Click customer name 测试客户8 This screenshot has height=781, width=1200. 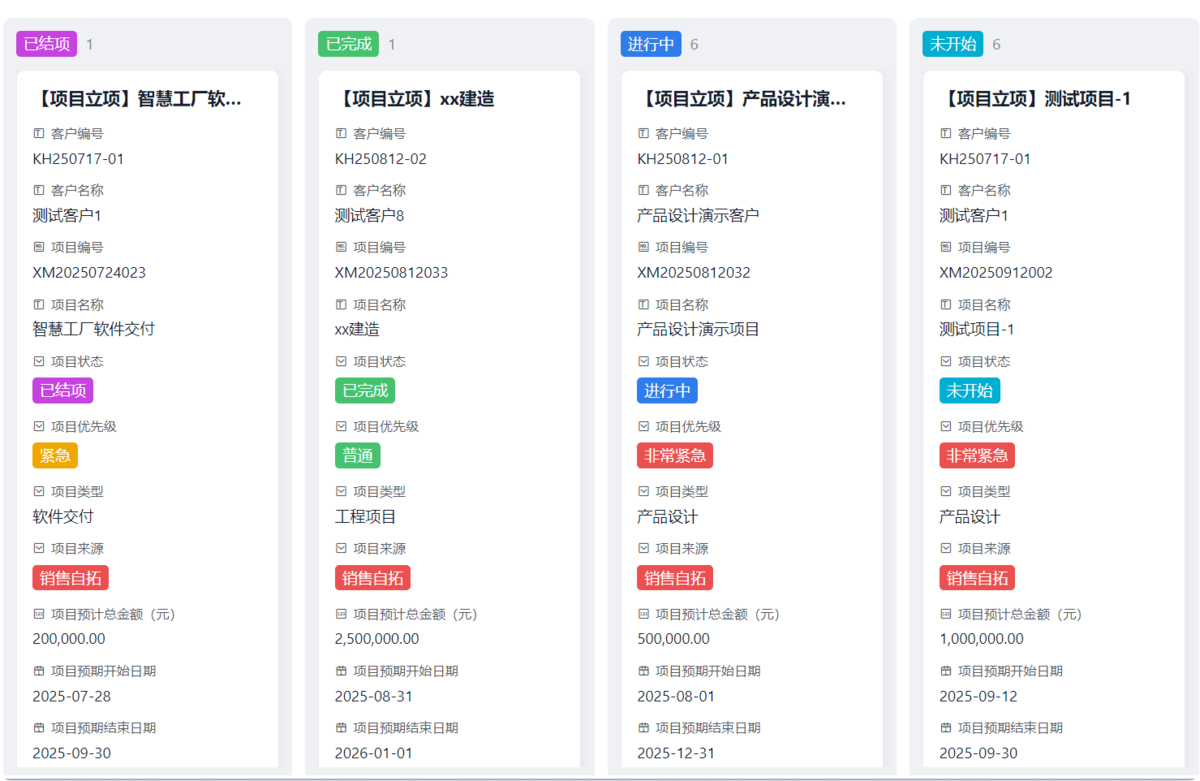click(370, 215)
